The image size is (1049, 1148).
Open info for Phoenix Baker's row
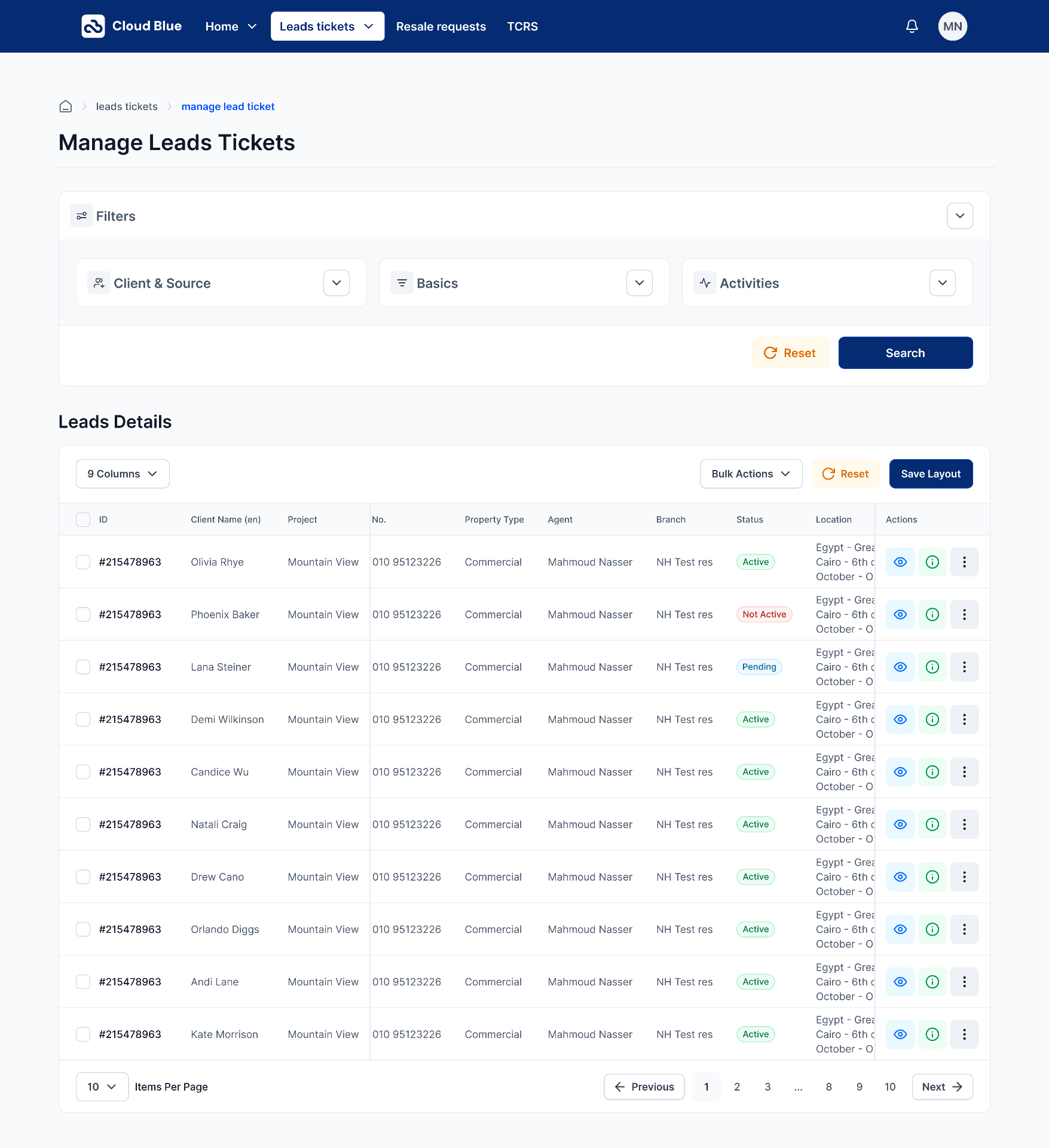932,615
